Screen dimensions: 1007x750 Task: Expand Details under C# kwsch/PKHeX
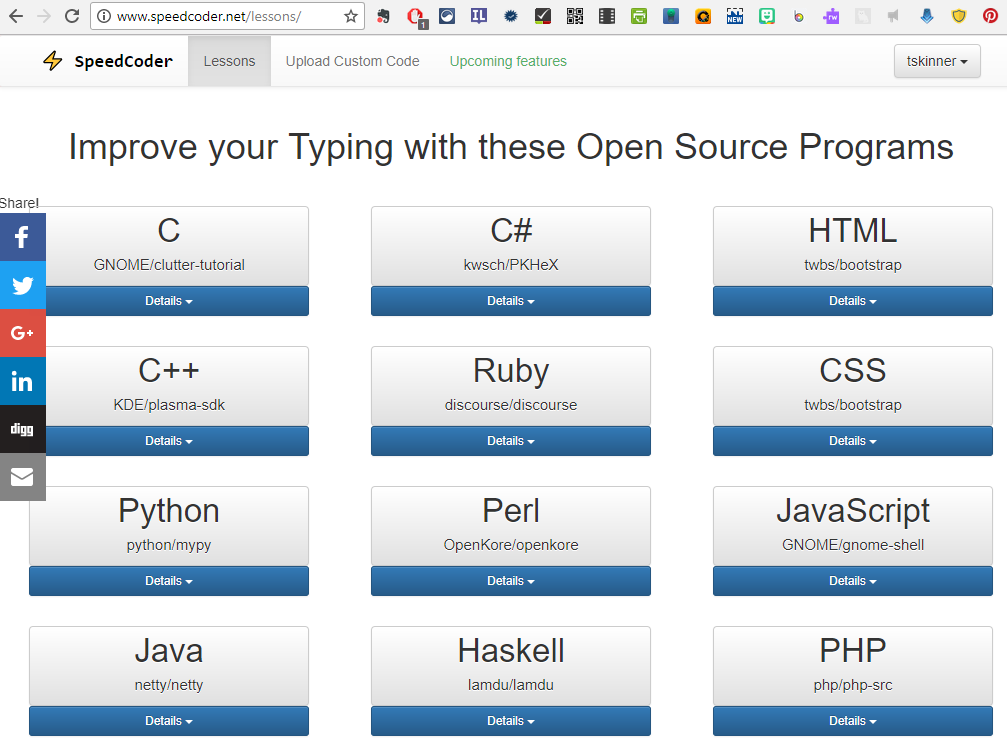point(511,301)
